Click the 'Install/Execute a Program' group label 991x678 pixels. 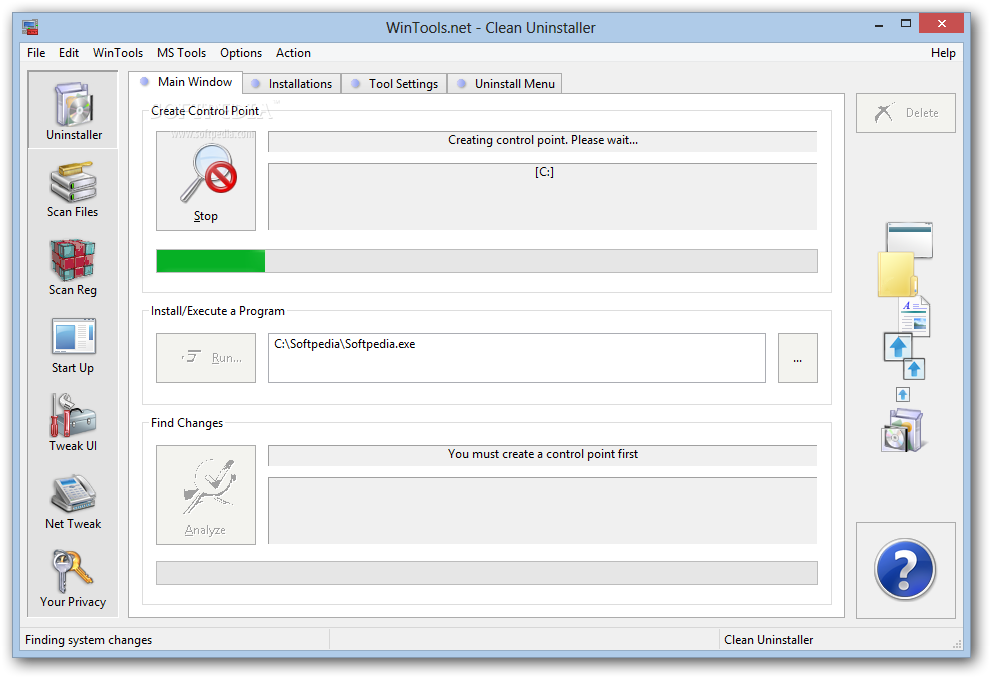click(217, 311)
